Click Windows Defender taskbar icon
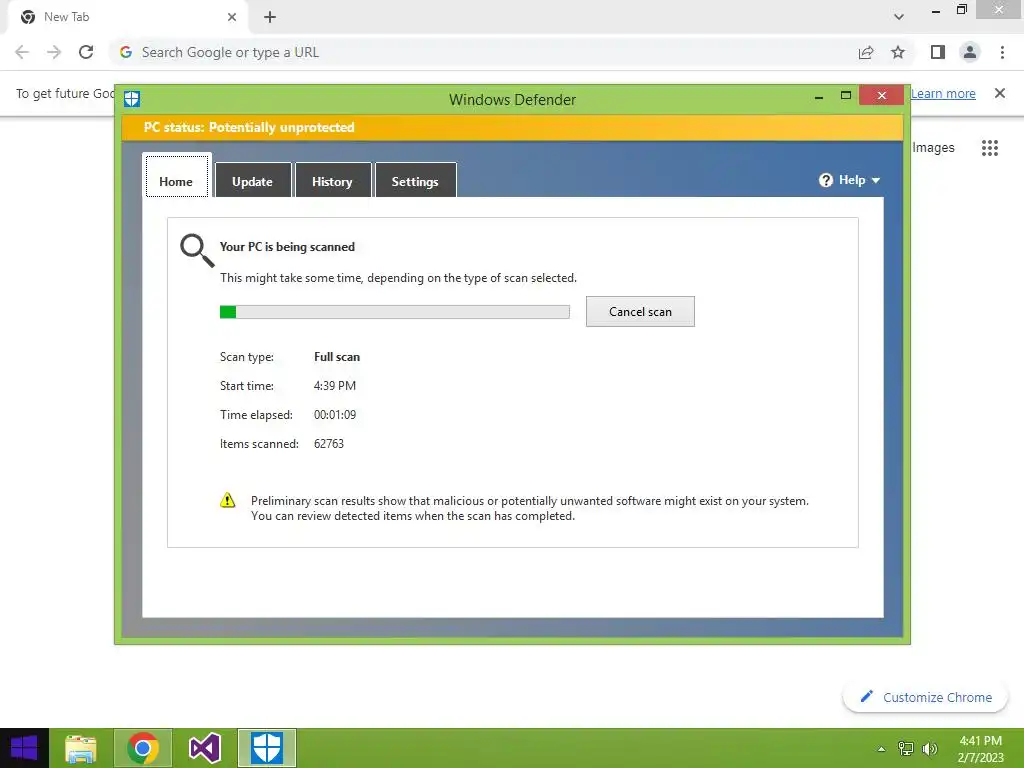Screen dimensions: 1024x768 [x=266, y=748]
